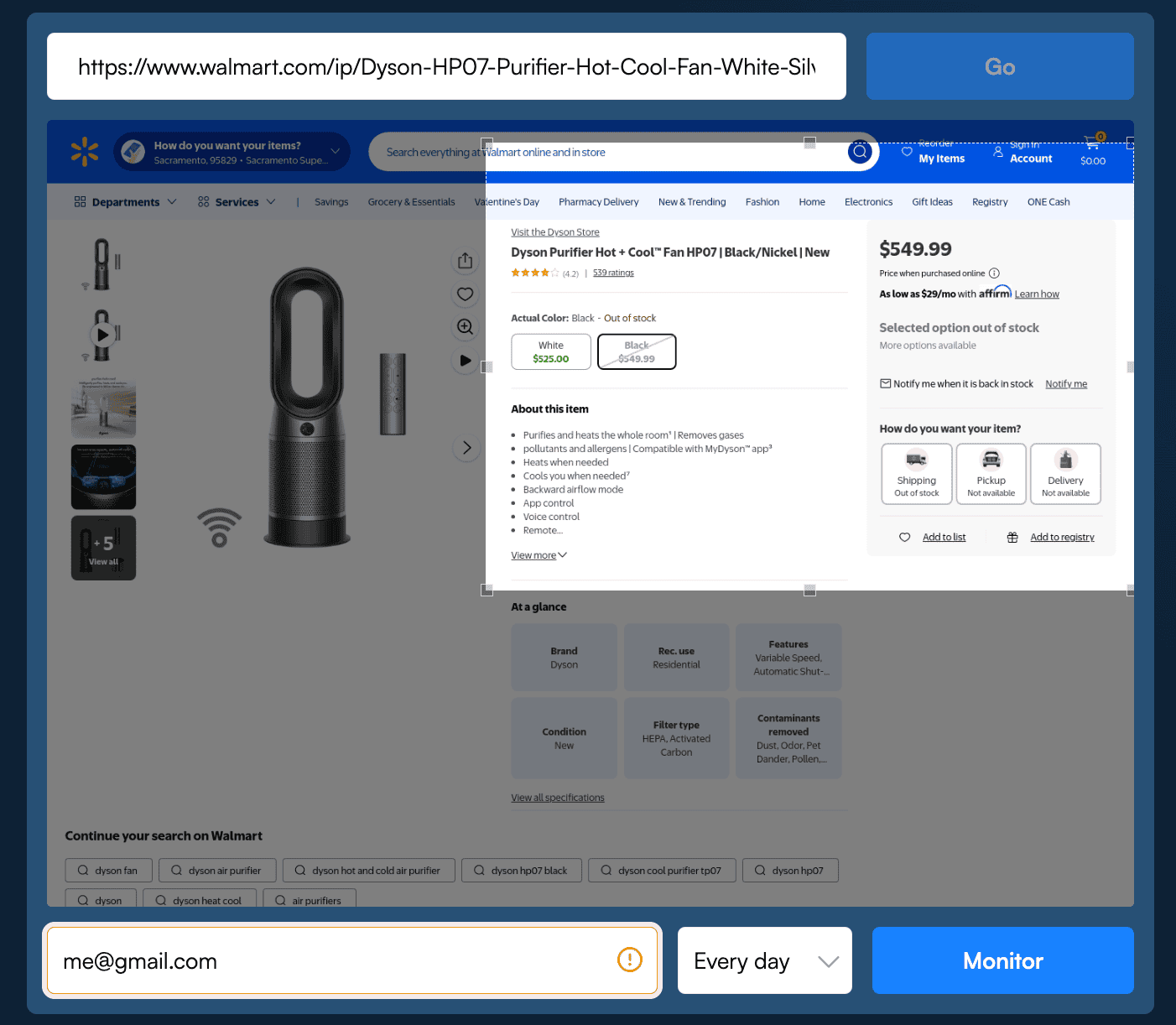Expand the Departments menu chevron

point(172,201)
